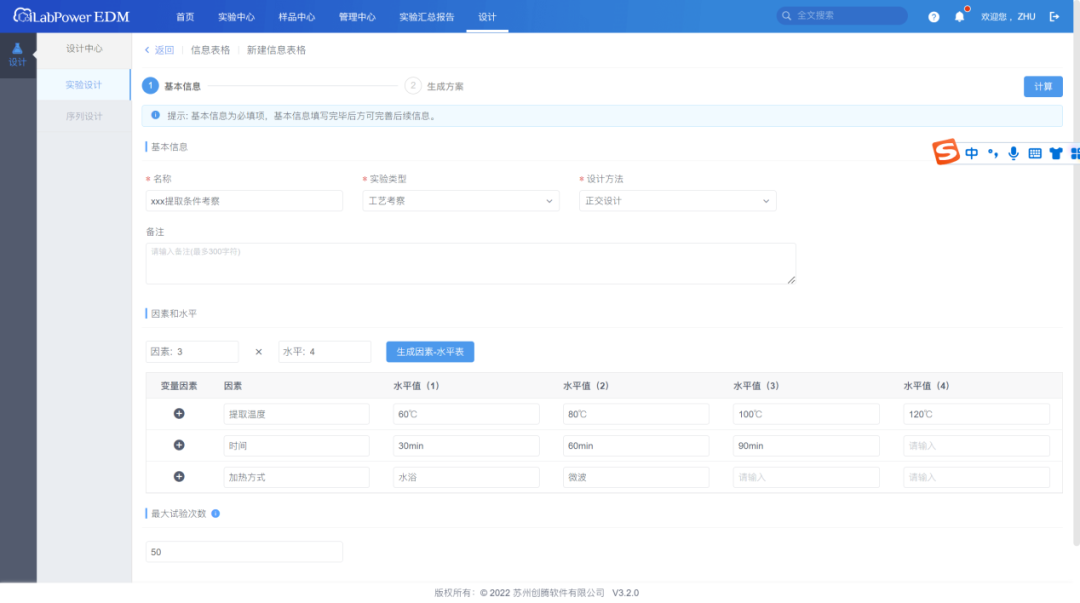
Task: Click the LabPower EDM logo
Action: click(x=72, y=16)
